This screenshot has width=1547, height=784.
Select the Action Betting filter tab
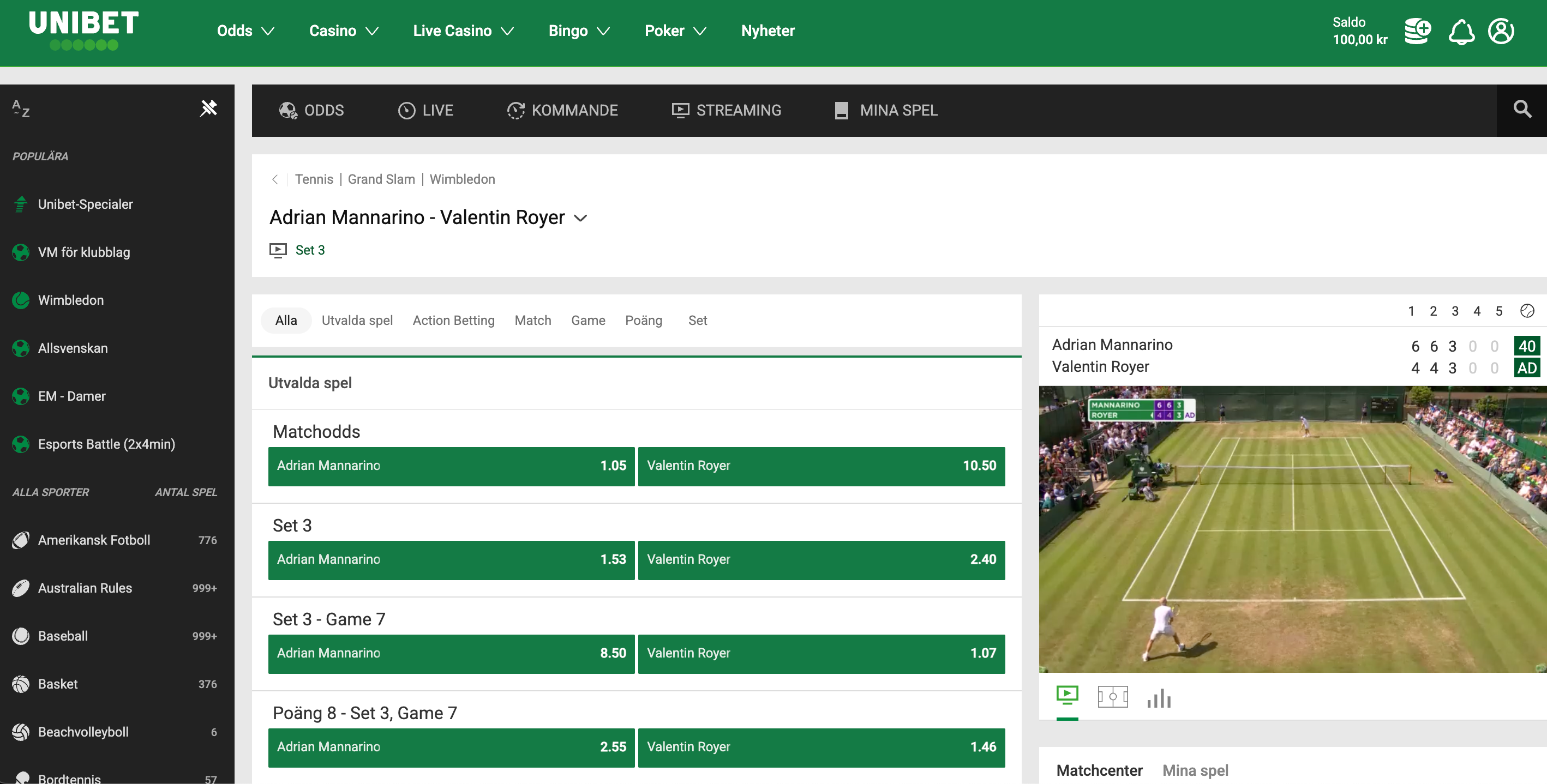453,321
